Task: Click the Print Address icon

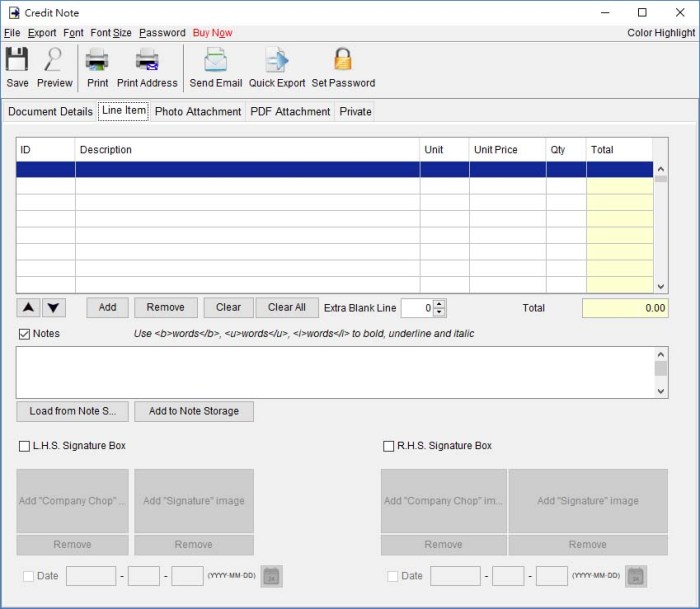Action: 147,59
